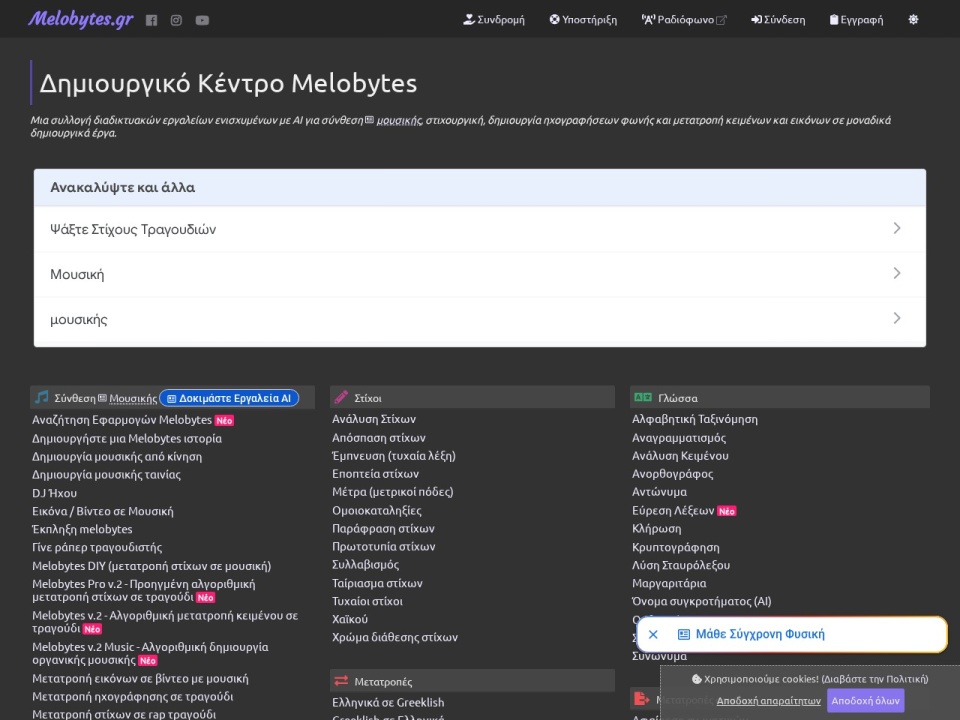Expand the Ψάξτε Στίχους Τραγουδιών chevron
This screenshot has height=720, width=960.
pyautogui.click(x=897, y=228)
